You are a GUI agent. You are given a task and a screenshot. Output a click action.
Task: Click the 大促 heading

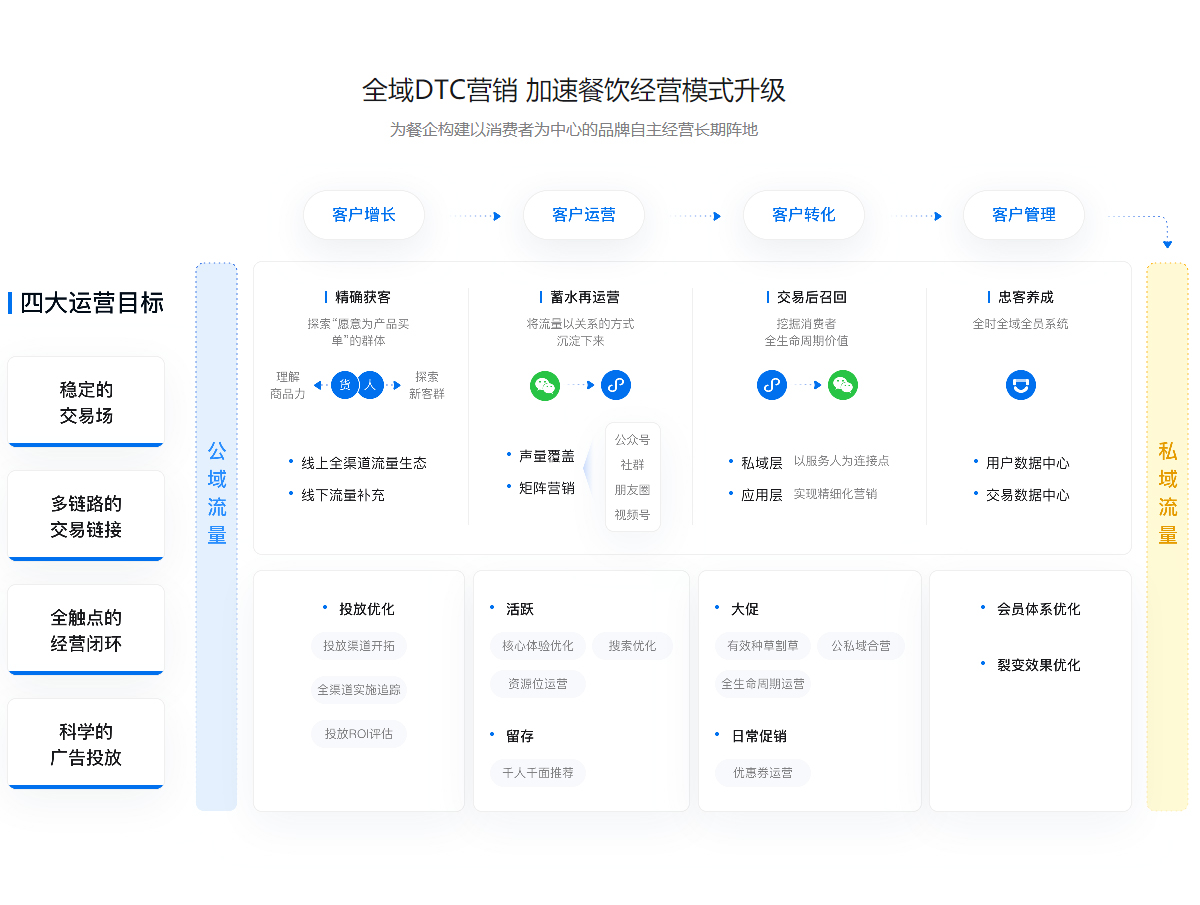tap(745, 609)
